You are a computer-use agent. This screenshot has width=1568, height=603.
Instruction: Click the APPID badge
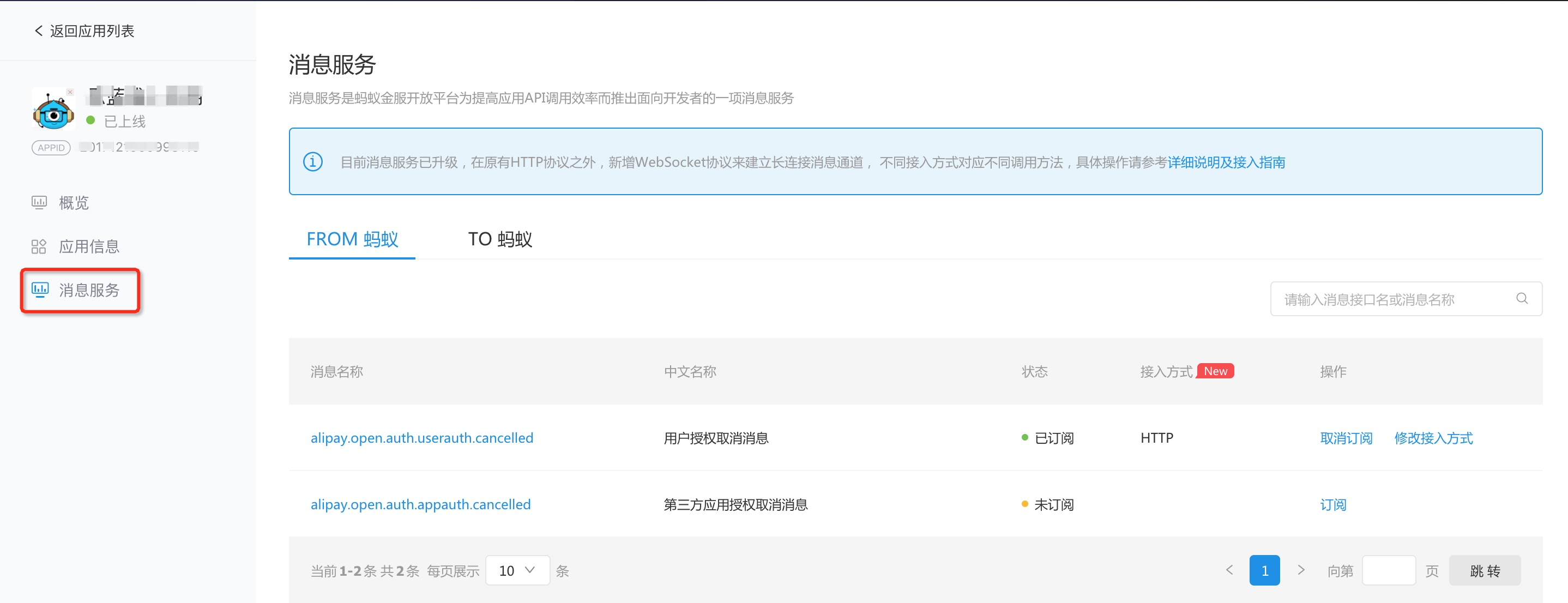pos(51,147)
